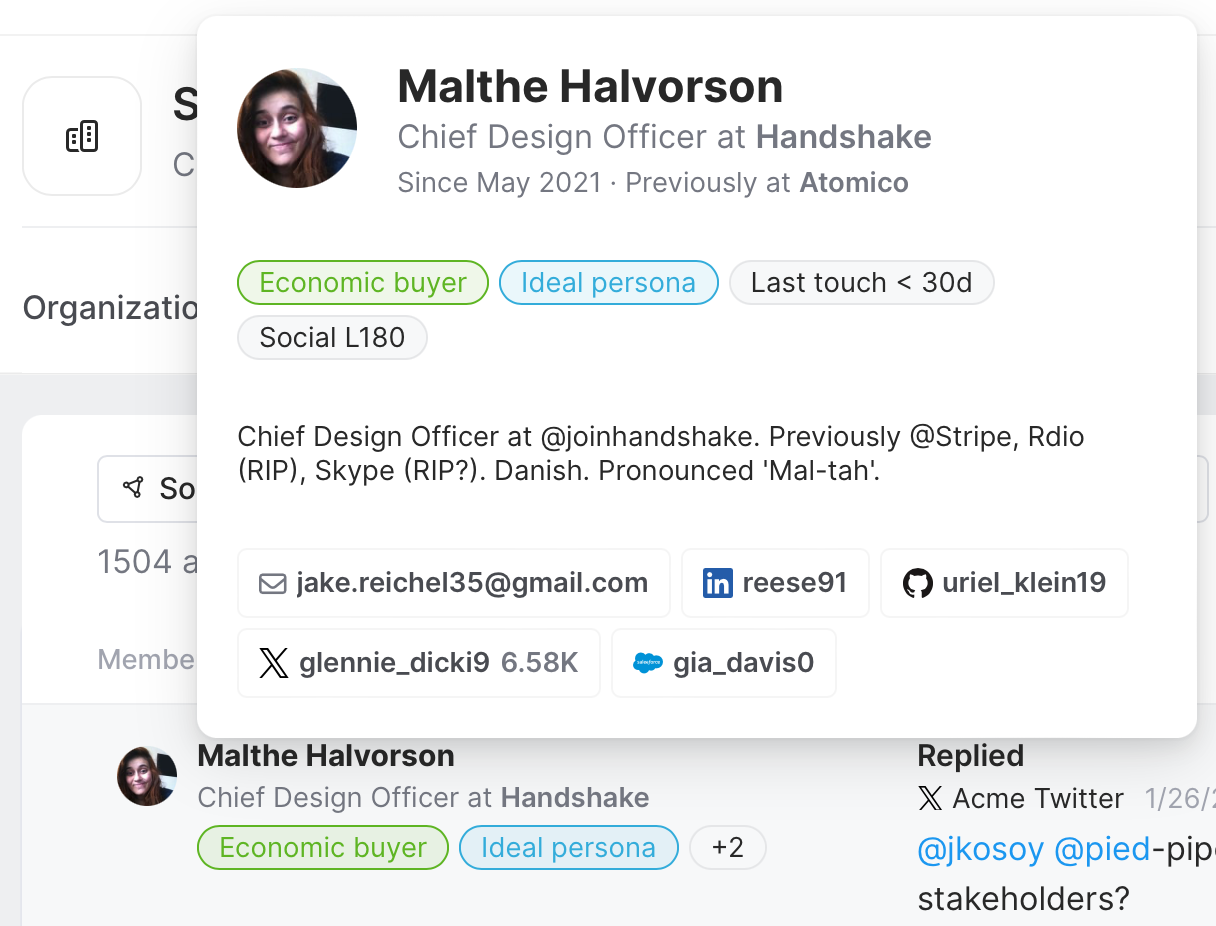The image size is (1216, 926).
Task: Open the Handshake company link in the popup
Action: [843, 137]
